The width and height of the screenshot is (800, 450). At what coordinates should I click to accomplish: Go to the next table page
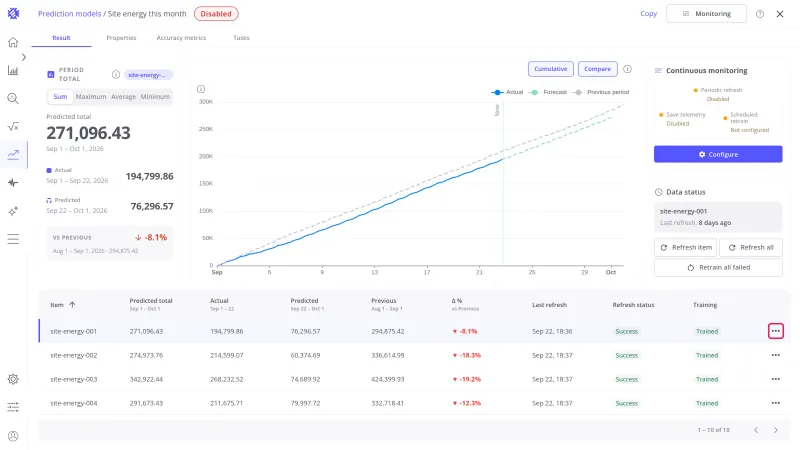tap(776, 430)
